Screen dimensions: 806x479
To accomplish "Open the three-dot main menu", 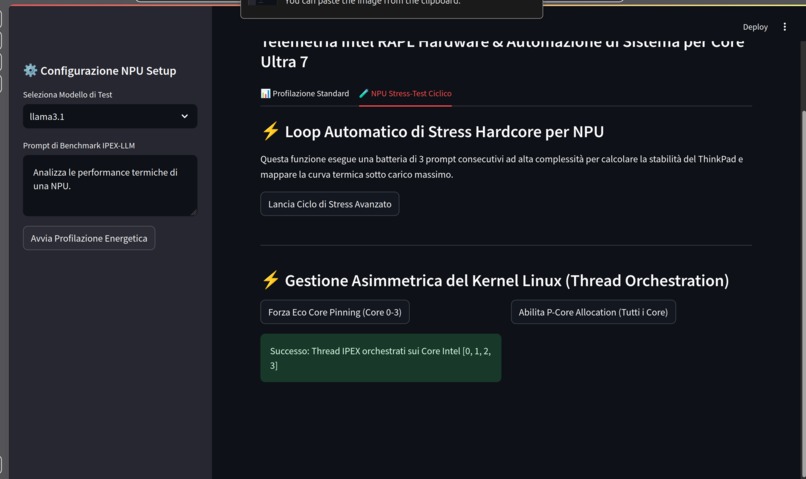I will (x=784, y=27).
